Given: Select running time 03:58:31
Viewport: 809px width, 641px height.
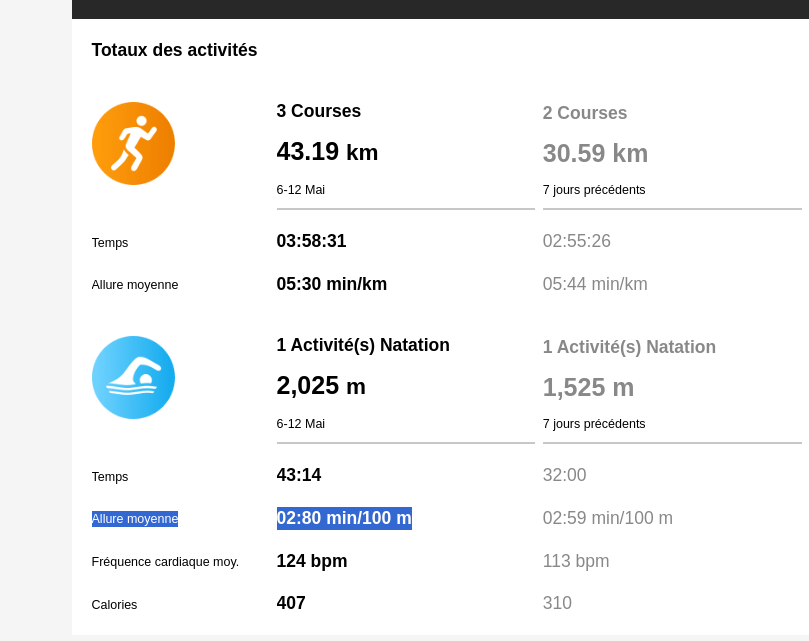Looking at the screenshot, I should pyautogui.click(x=311, y=241).
